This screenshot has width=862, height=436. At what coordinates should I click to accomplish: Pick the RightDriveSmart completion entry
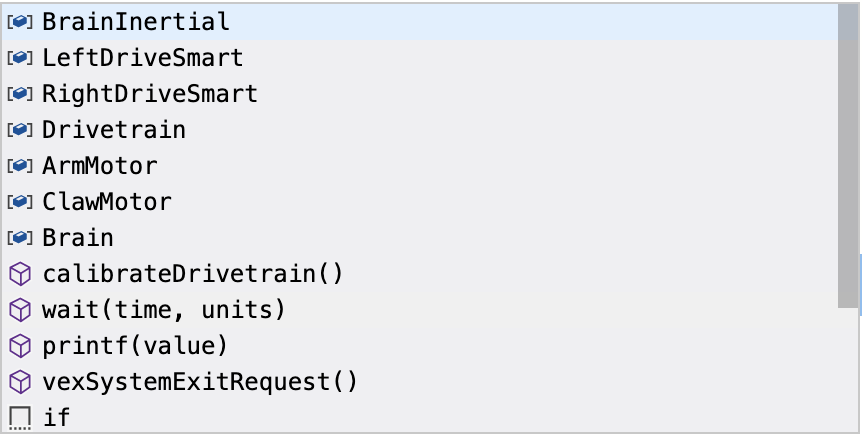[149, 93]
